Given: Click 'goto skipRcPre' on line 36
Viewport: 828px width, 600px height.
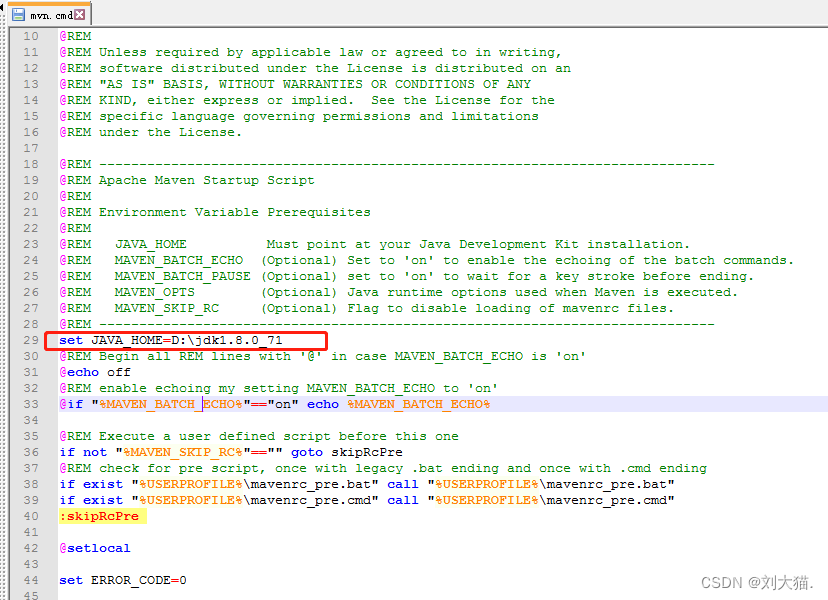Looking at the screenshot, I should [347, 452].
